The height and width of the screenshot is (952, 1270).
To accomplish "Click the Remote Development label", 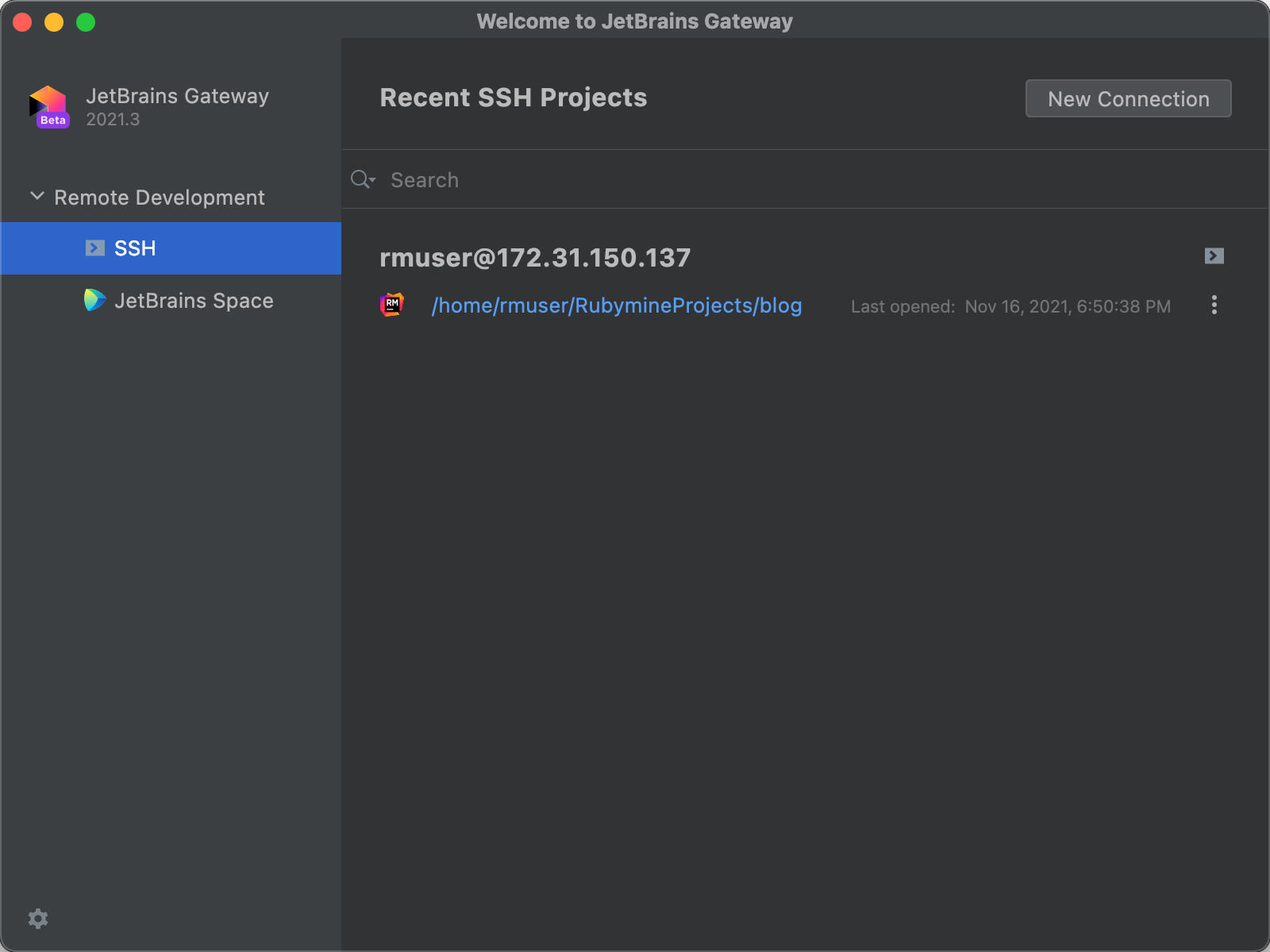I will click(159, 198).
